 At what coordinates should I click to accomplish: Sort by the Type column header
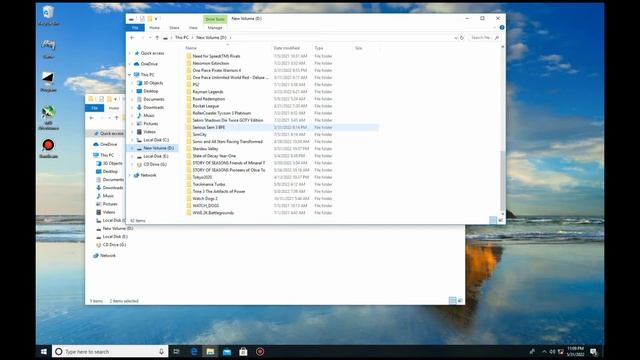pyautogui.click(x=319, y=48)
